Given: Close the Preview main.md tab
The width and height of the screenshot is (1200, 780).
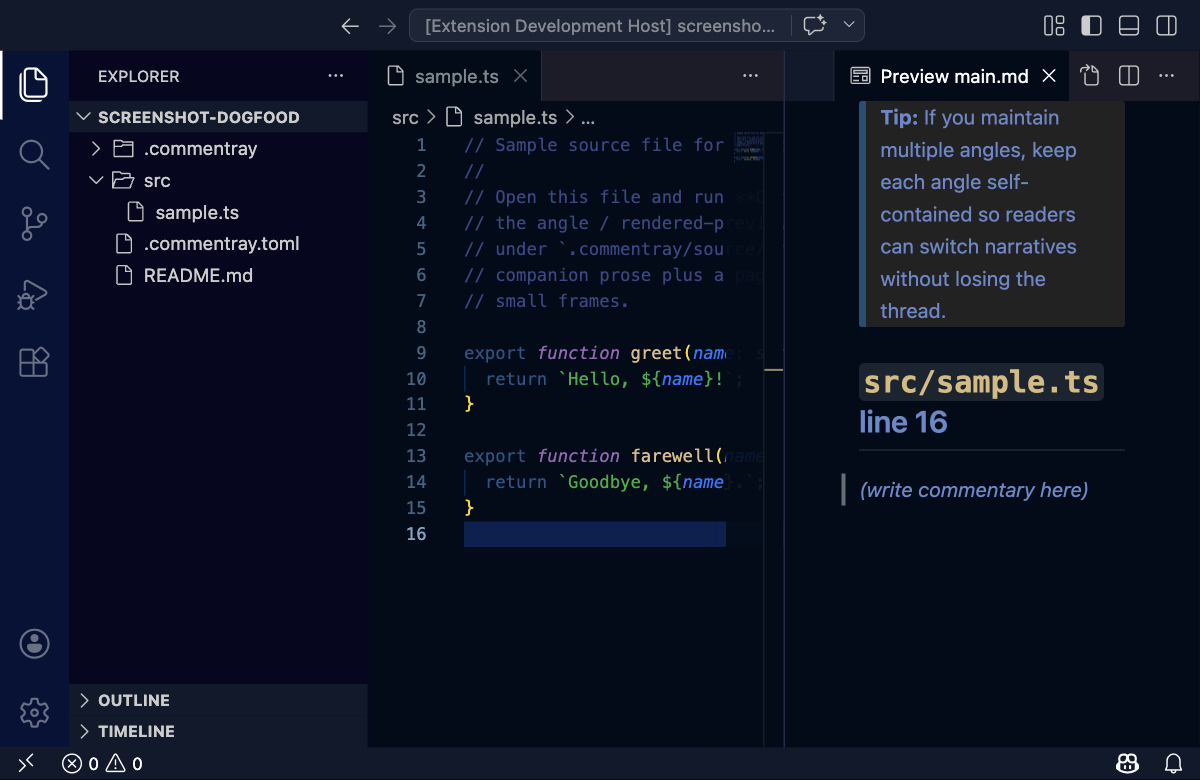Looking at the screenshot, I should click(1049, 76).
